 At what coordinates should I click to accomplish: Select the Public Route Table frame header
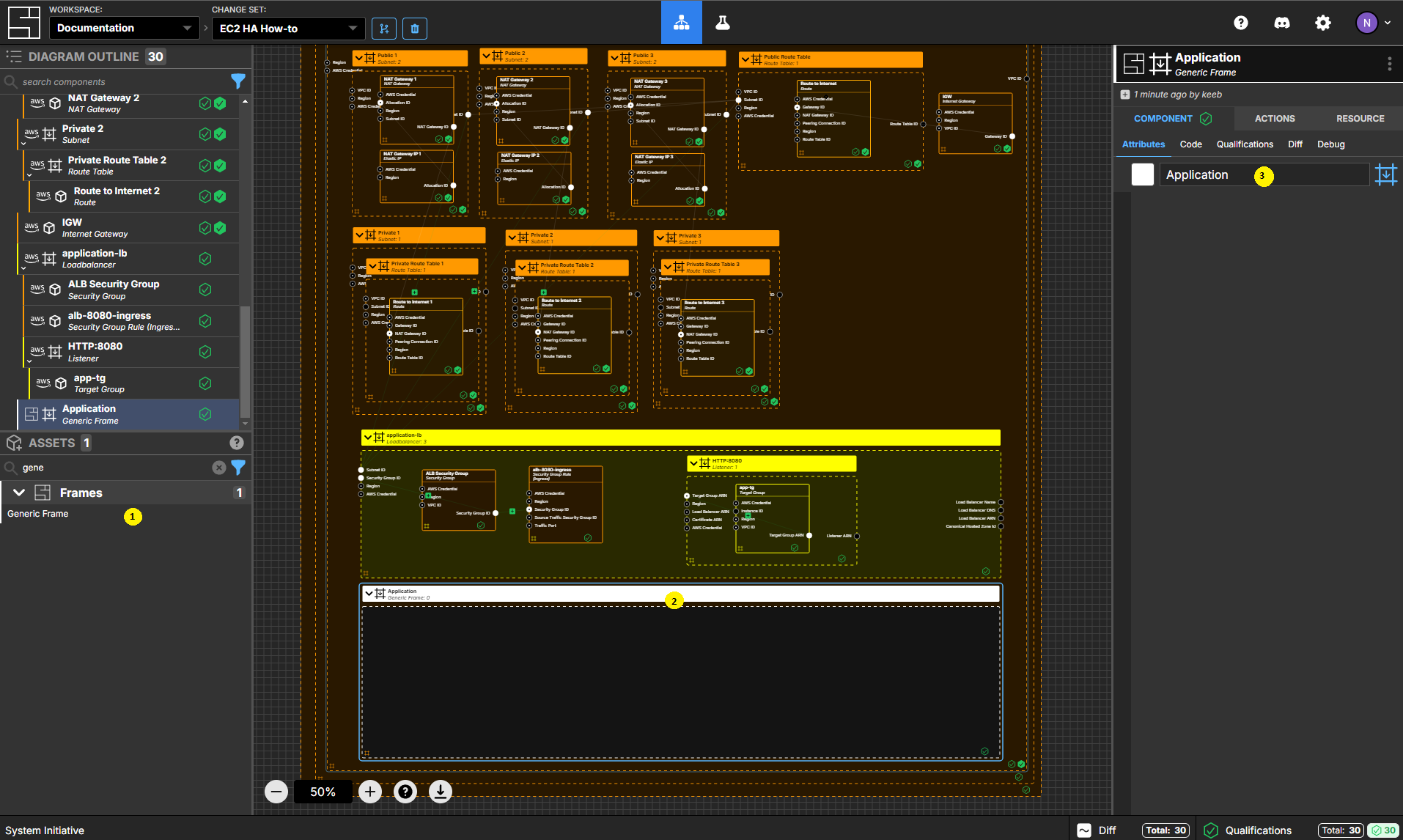tap(831, 59)
